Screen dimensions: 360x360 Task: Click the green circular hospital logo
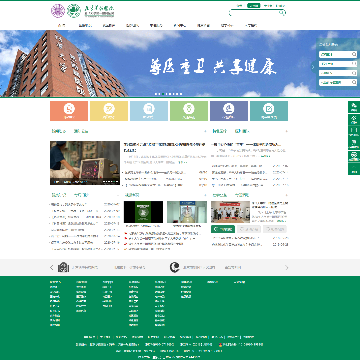pos(74,11)
